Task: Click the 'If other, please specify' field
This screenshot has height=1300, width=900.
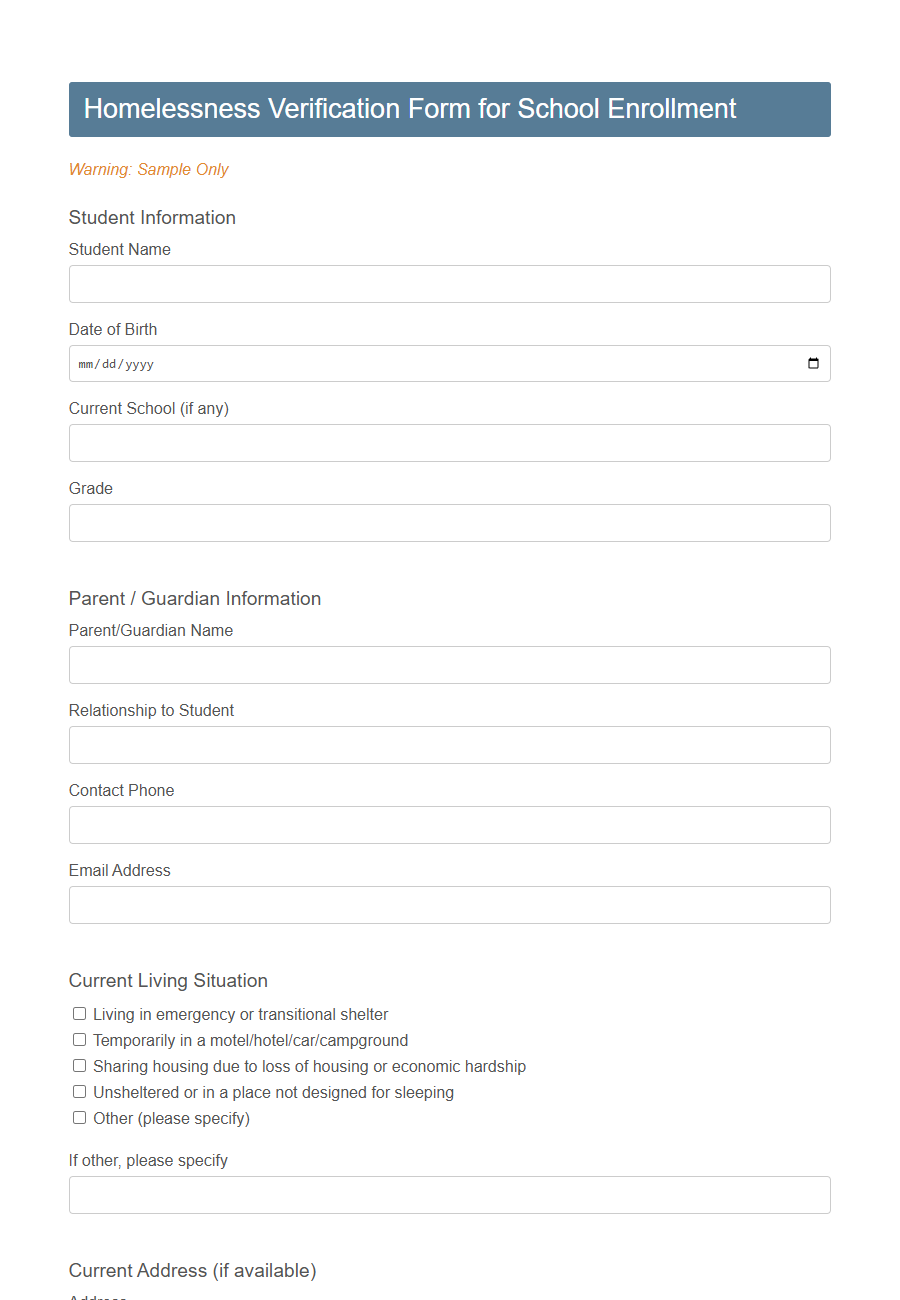Action: (449, 1195)
